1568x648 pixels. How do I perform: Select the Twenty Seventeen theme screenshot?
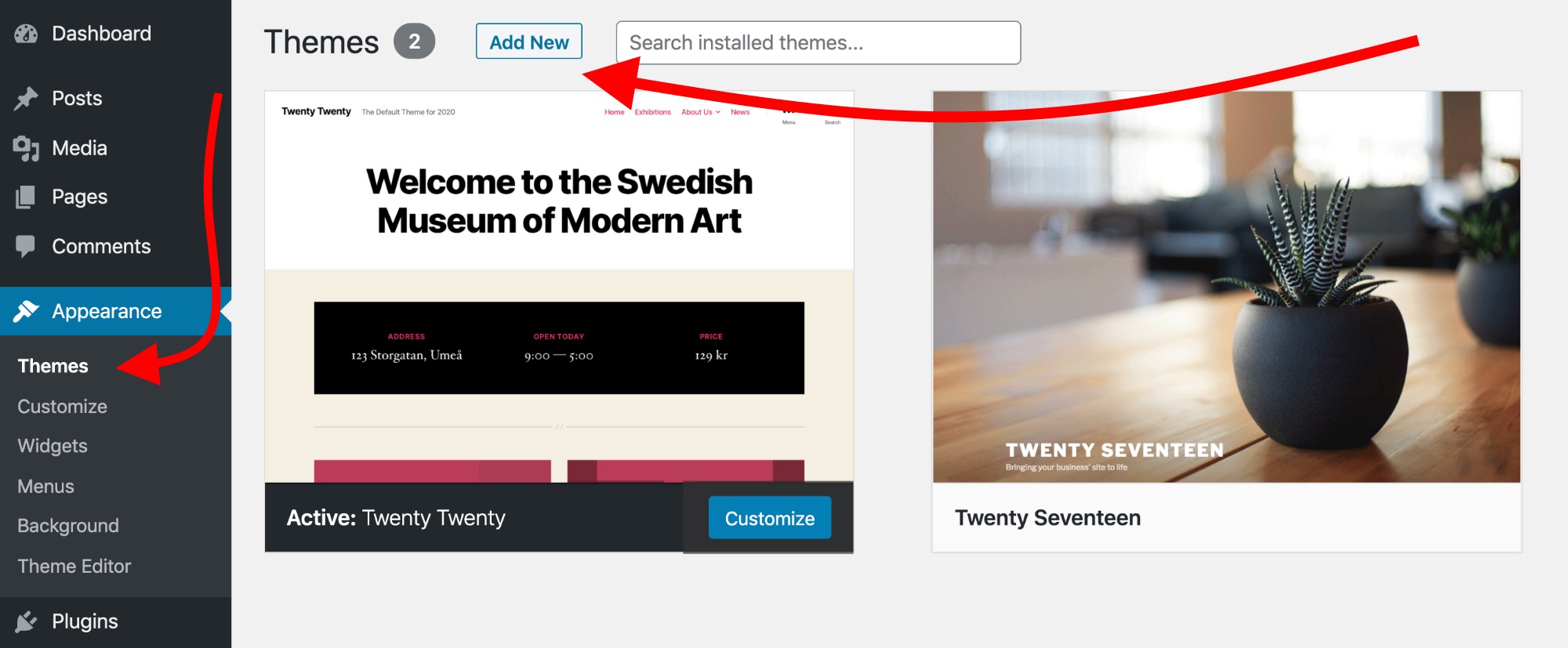tap(1226, 287)
